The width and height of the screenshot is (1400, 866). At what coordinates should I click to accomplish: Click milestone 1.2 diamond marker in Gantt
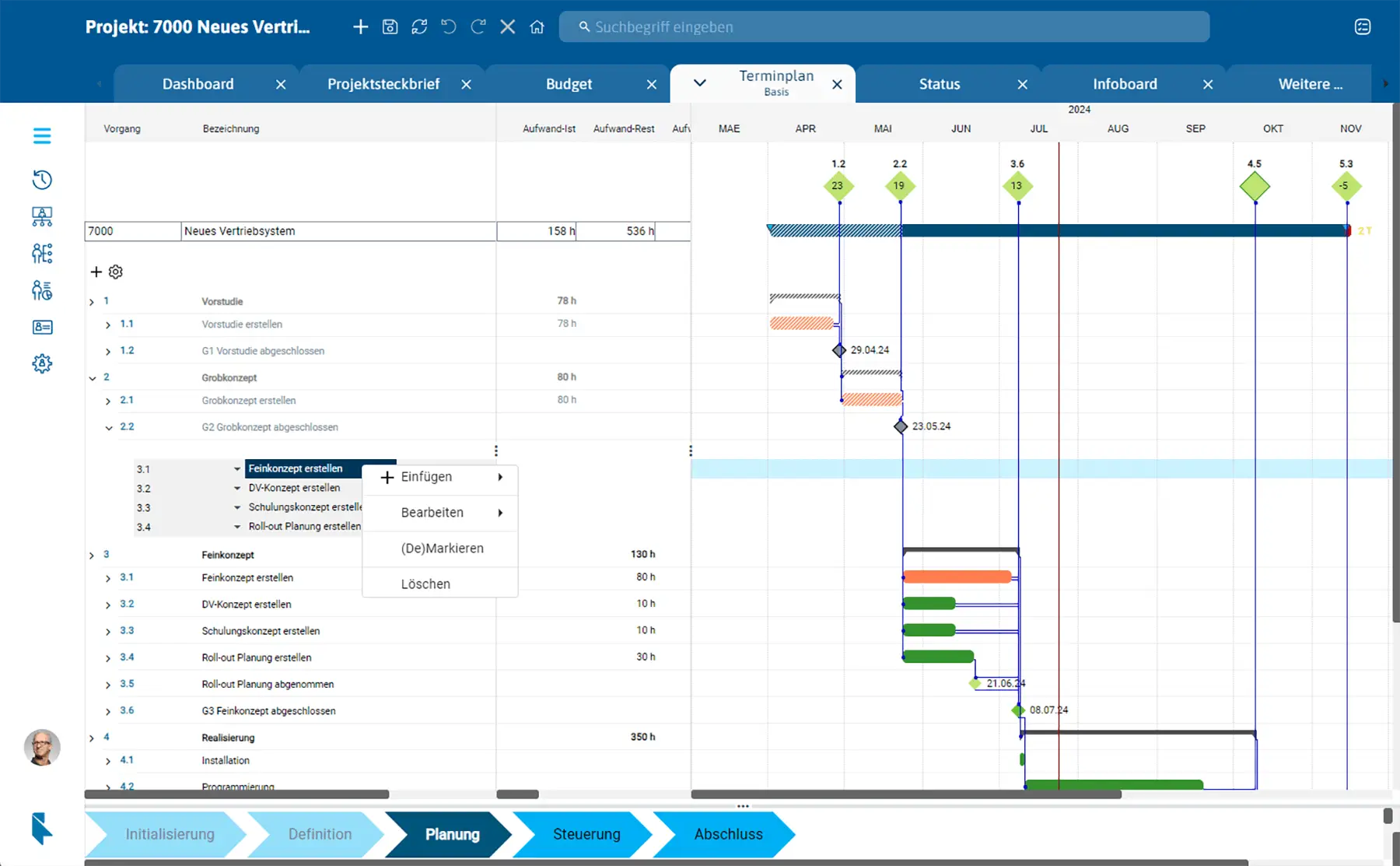click(x=838, y=186)
